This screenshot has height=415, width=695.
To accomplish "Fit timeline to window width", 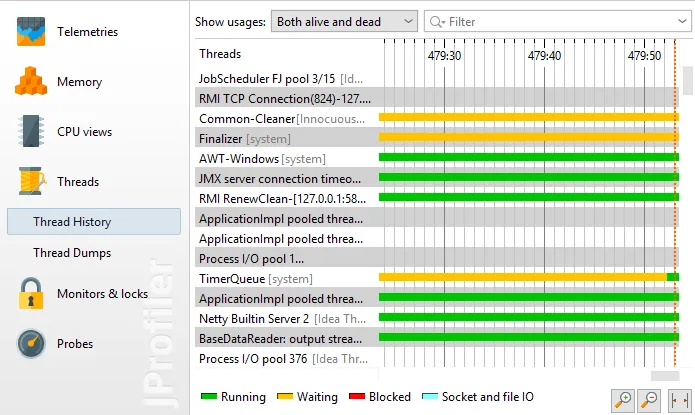I will click(x=679, y=400).
